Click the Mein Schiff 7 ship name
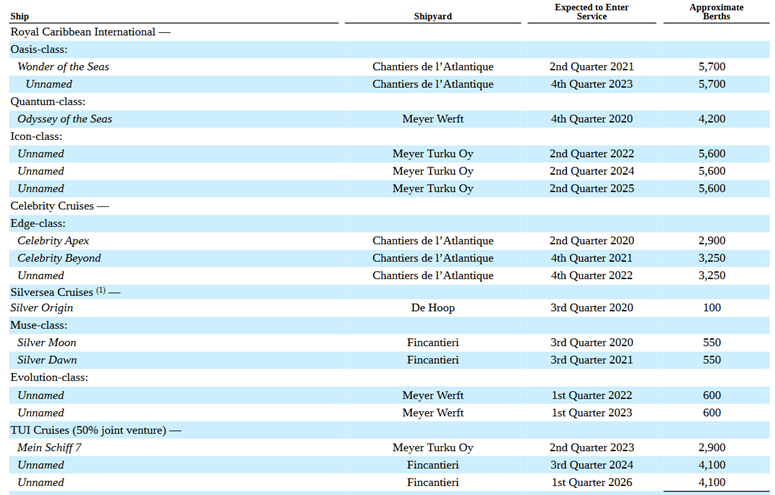This screenshot has width=775, height=495. [49, 448]
